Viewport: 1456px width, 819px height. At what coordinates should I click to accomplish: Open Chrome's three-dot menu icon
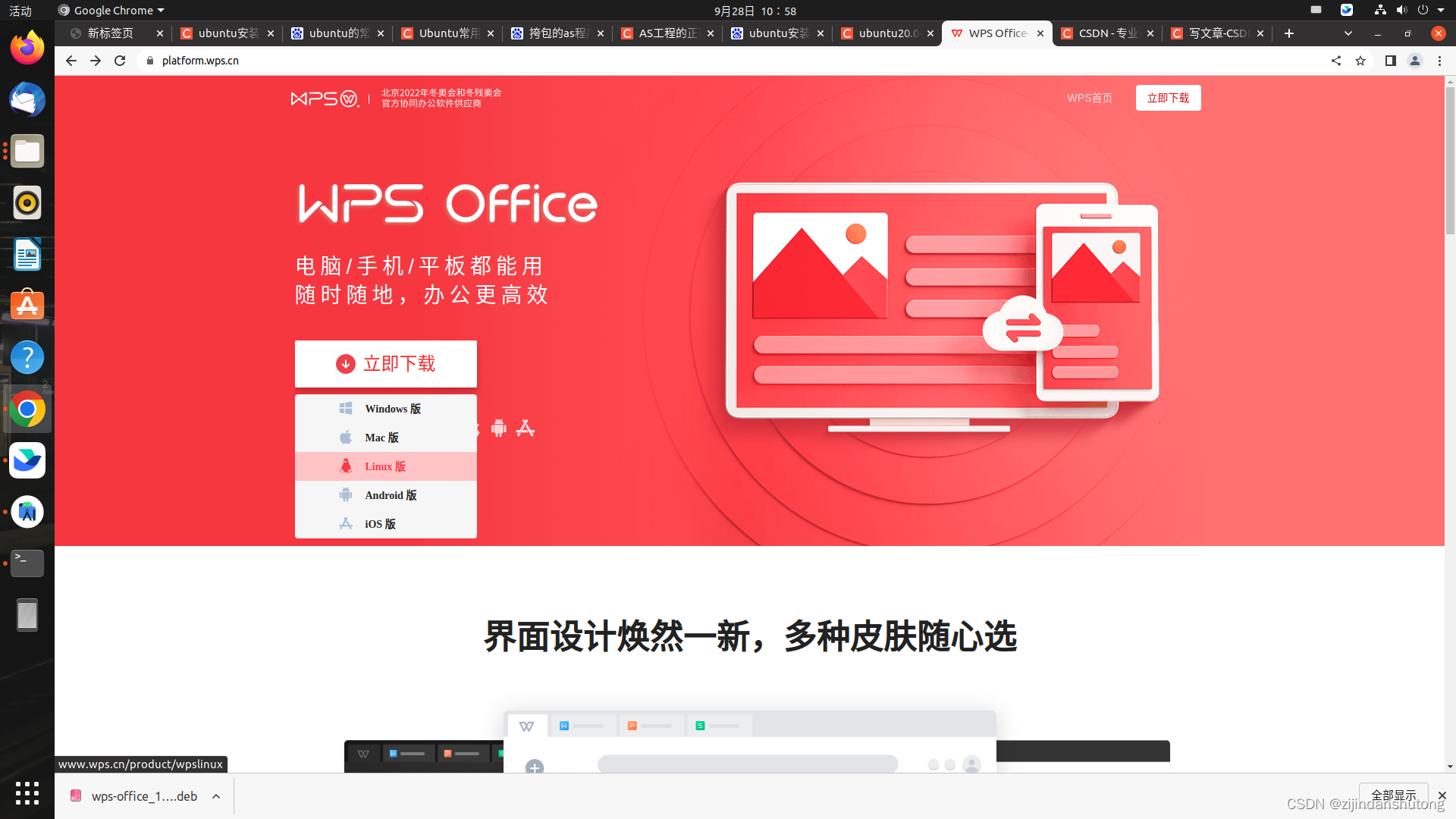[x=1439, y=61]
